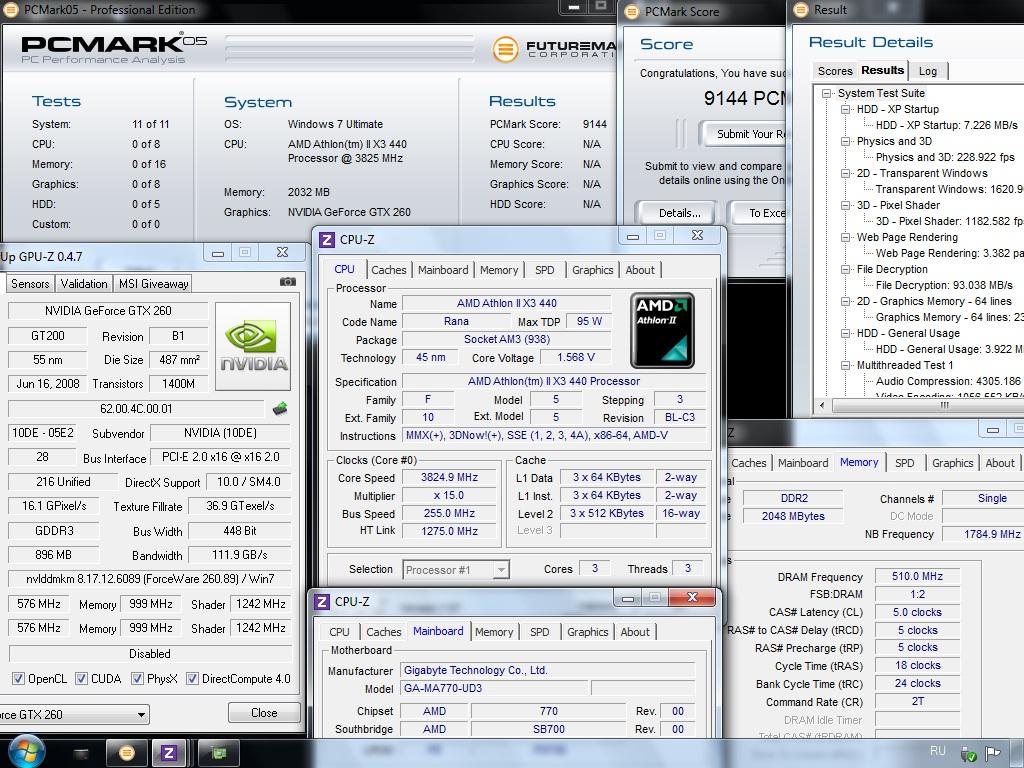This screenshot has height=768, width=1024.
Task: Click the Windows 7 Ultimate OS text
Action: 335,124
